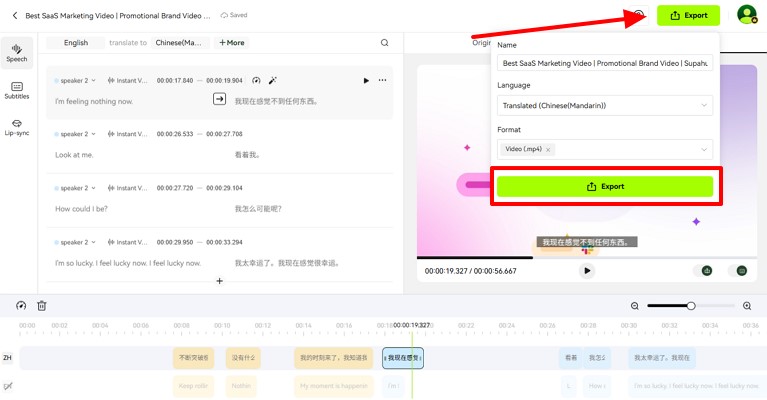Select the 没有什么 clip on ZH track
This screenshot has width=767, height=400.
click(243, 358)
